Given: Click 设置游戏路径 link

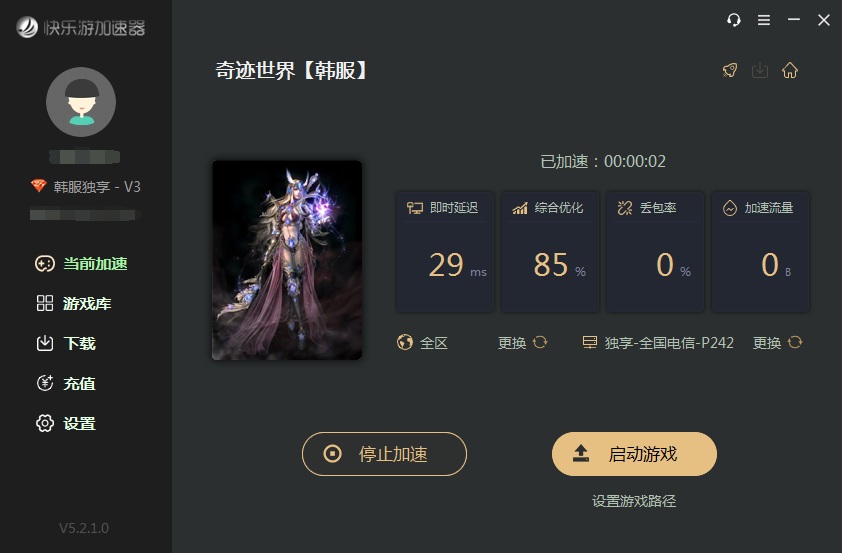Looking at the screenshot, I should [x=634, y=501].
